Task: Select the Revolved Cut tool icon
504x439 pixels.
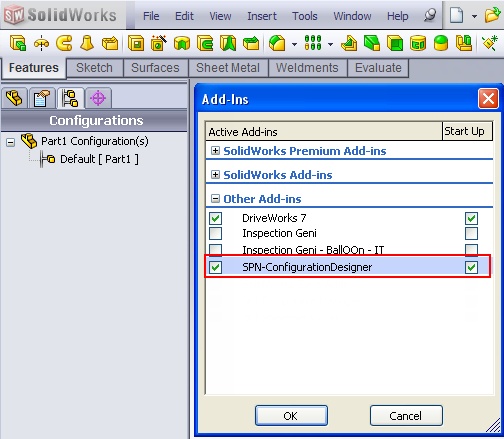Action: tap(182, 43)
